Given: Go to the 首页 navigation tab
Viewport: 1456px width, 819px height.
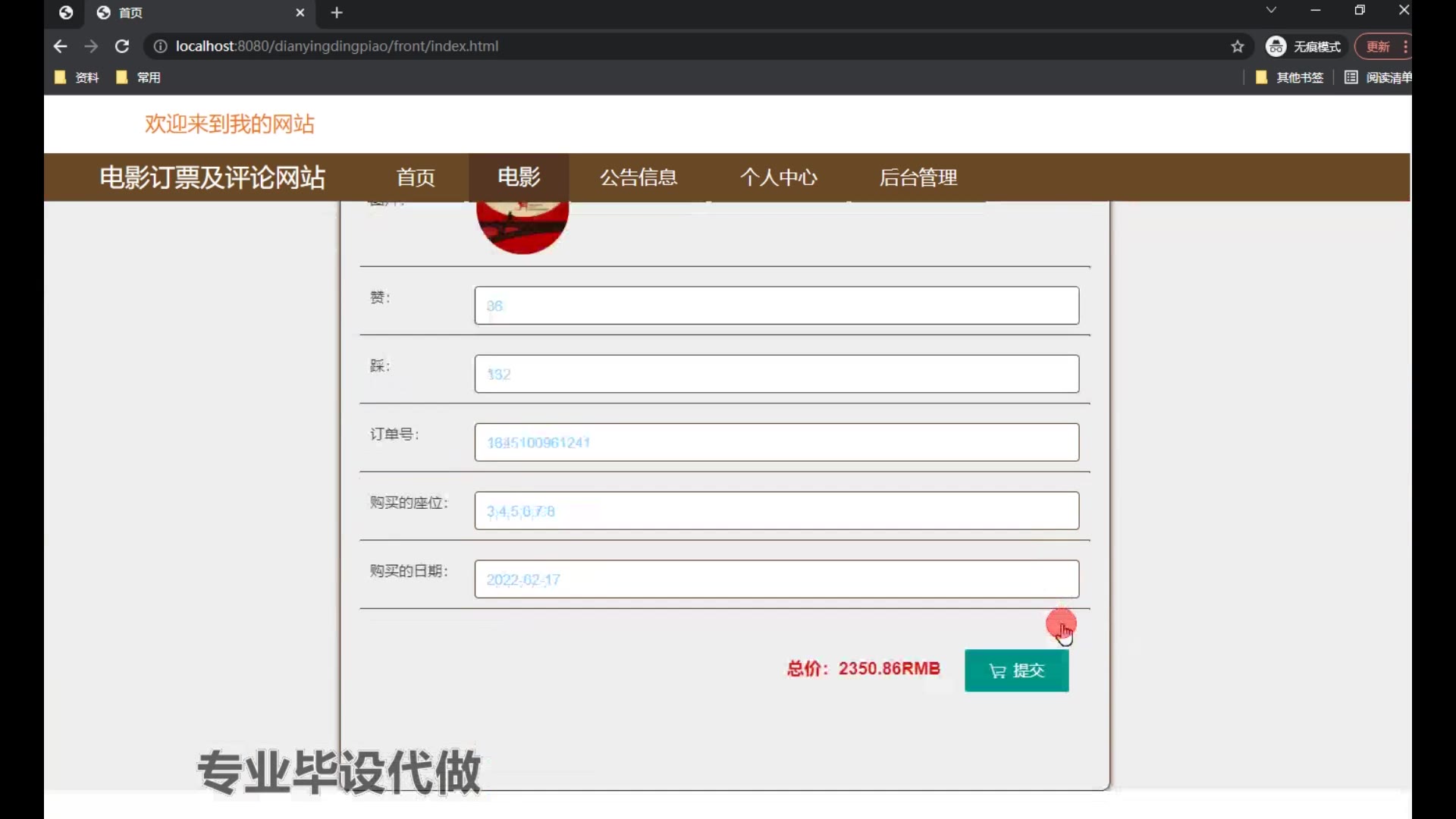Looking at the screenshot, I should coord(416,177).
